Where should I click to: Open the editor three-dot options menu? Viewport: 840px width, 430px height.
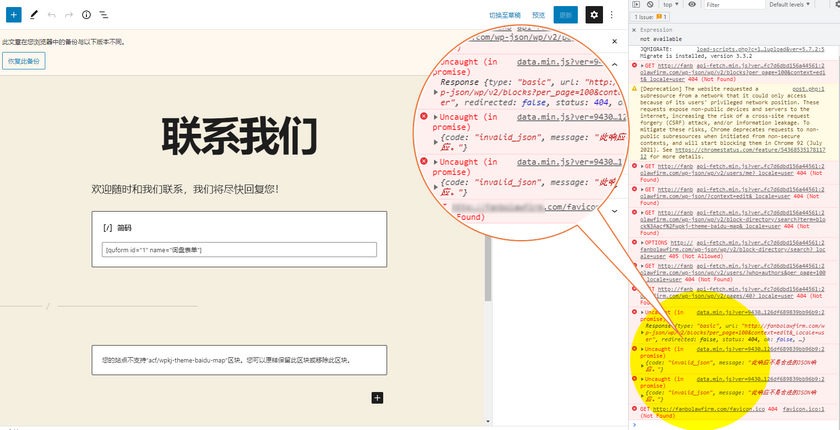[x=612, y=15]
